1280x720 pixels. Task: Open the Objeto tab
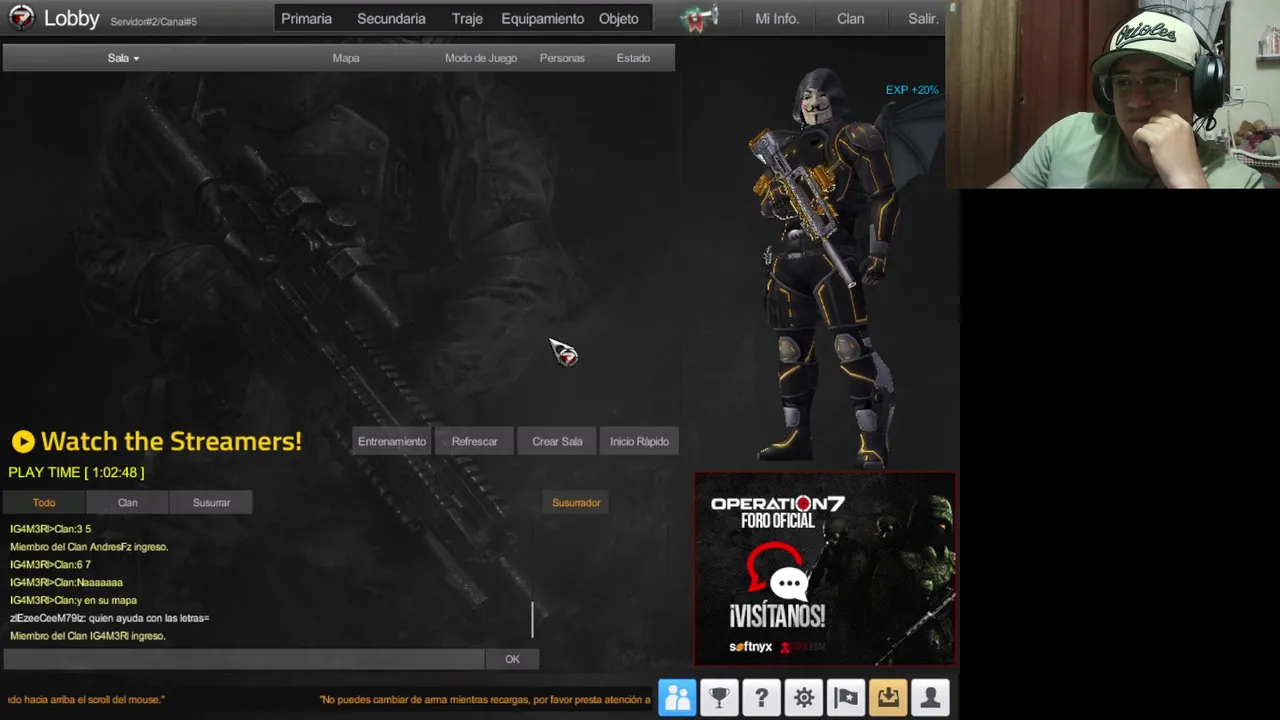click(x=619, y=18)
